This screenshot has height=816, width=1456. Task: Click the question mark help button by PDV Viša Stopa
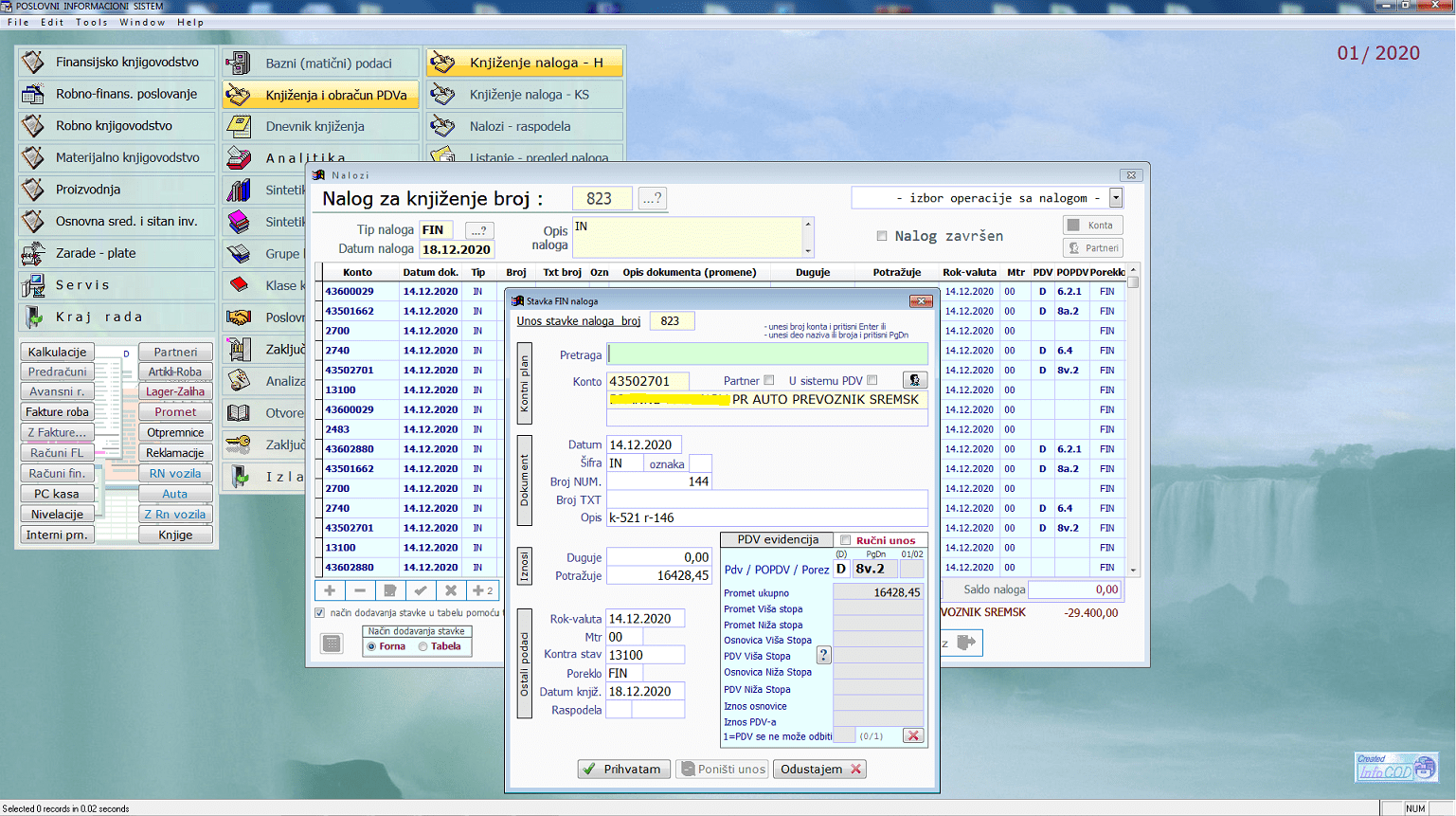coord(823,655)
